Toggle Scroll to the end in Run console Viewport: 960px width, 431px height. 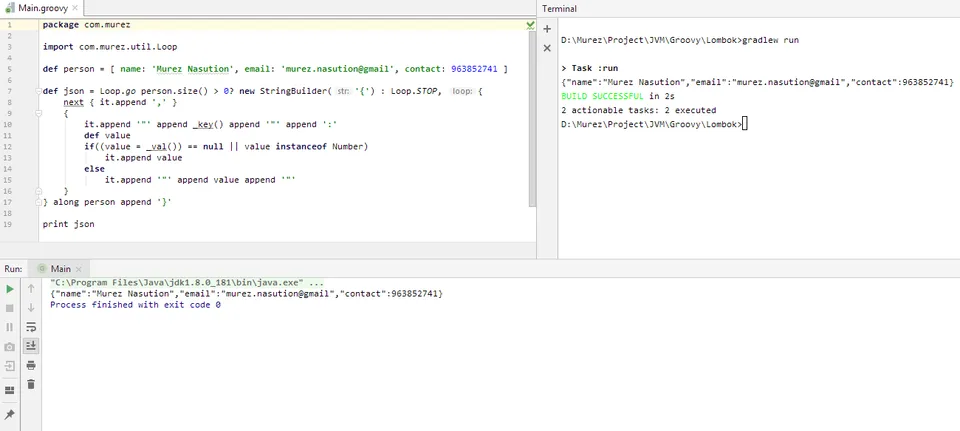point(31,346)
